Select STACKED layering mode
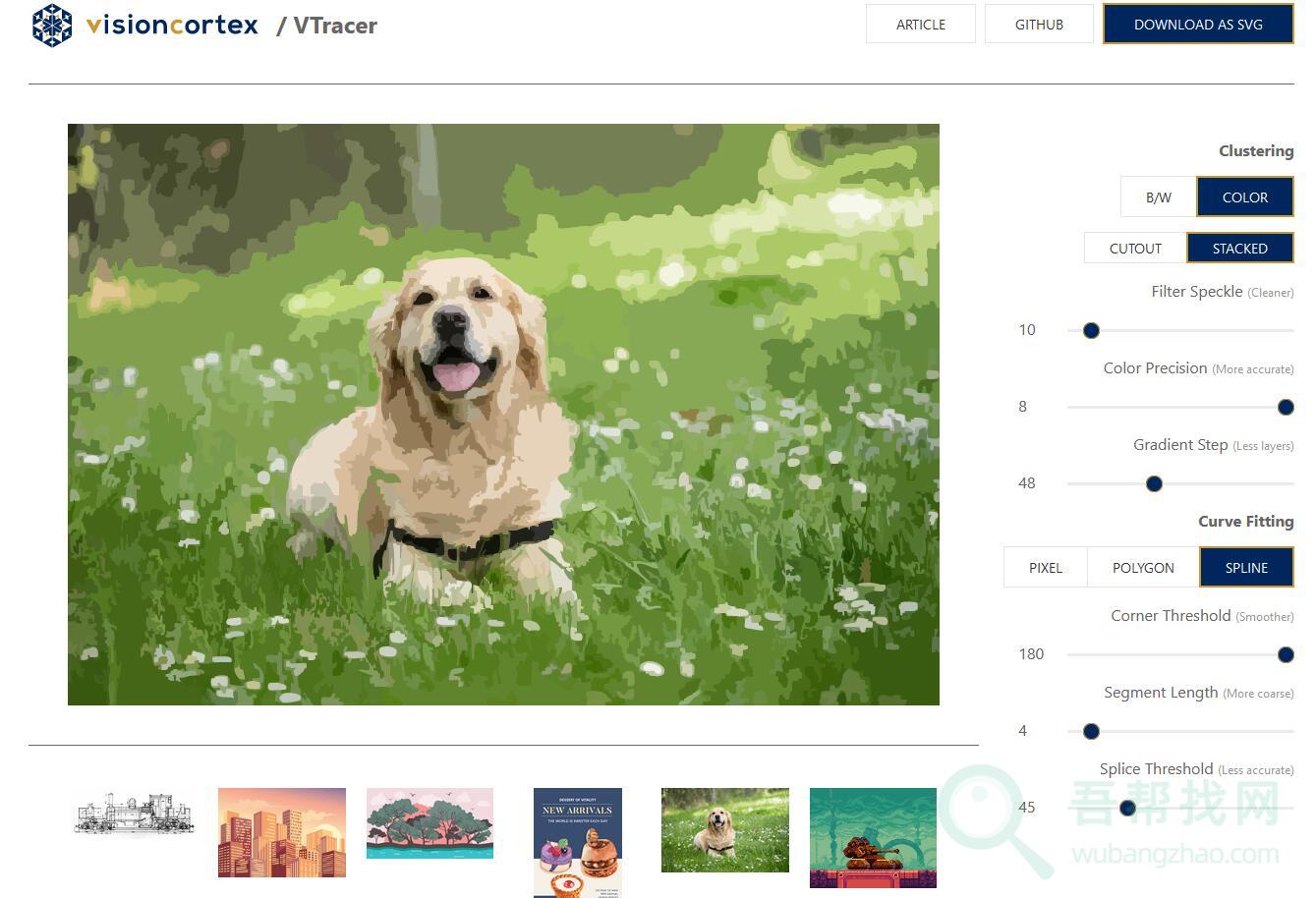Image resolution: width=1316 pixels, height=898 pixels. (1239, 249)
